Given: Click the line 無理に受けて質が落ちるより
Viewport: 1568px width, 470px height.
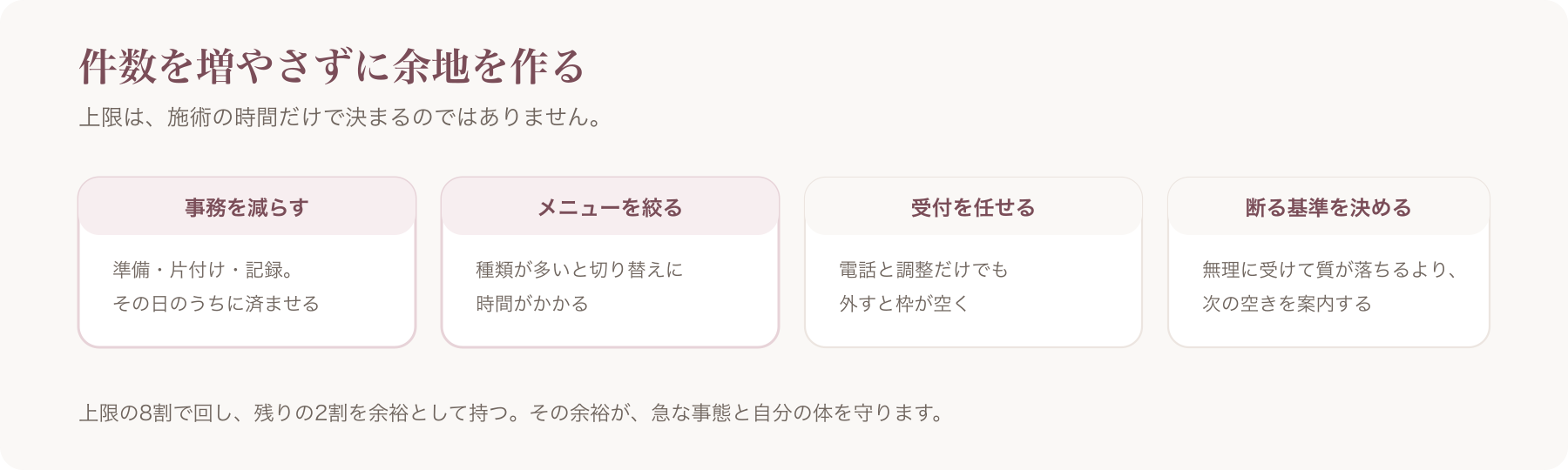Looking at the screenshot, I should click(1325, 270).
